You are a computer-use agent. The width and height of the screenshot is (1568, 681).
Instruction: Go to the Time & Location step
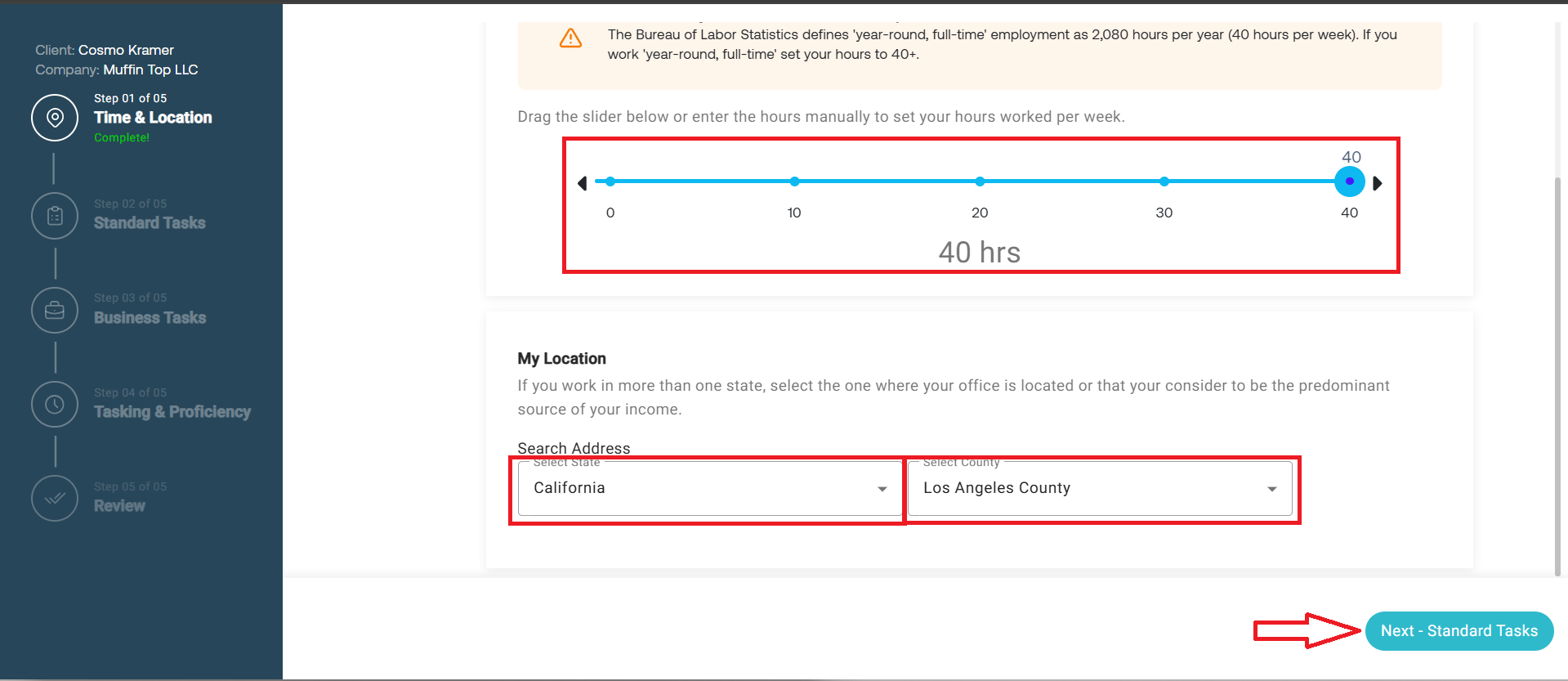point(153,118)
